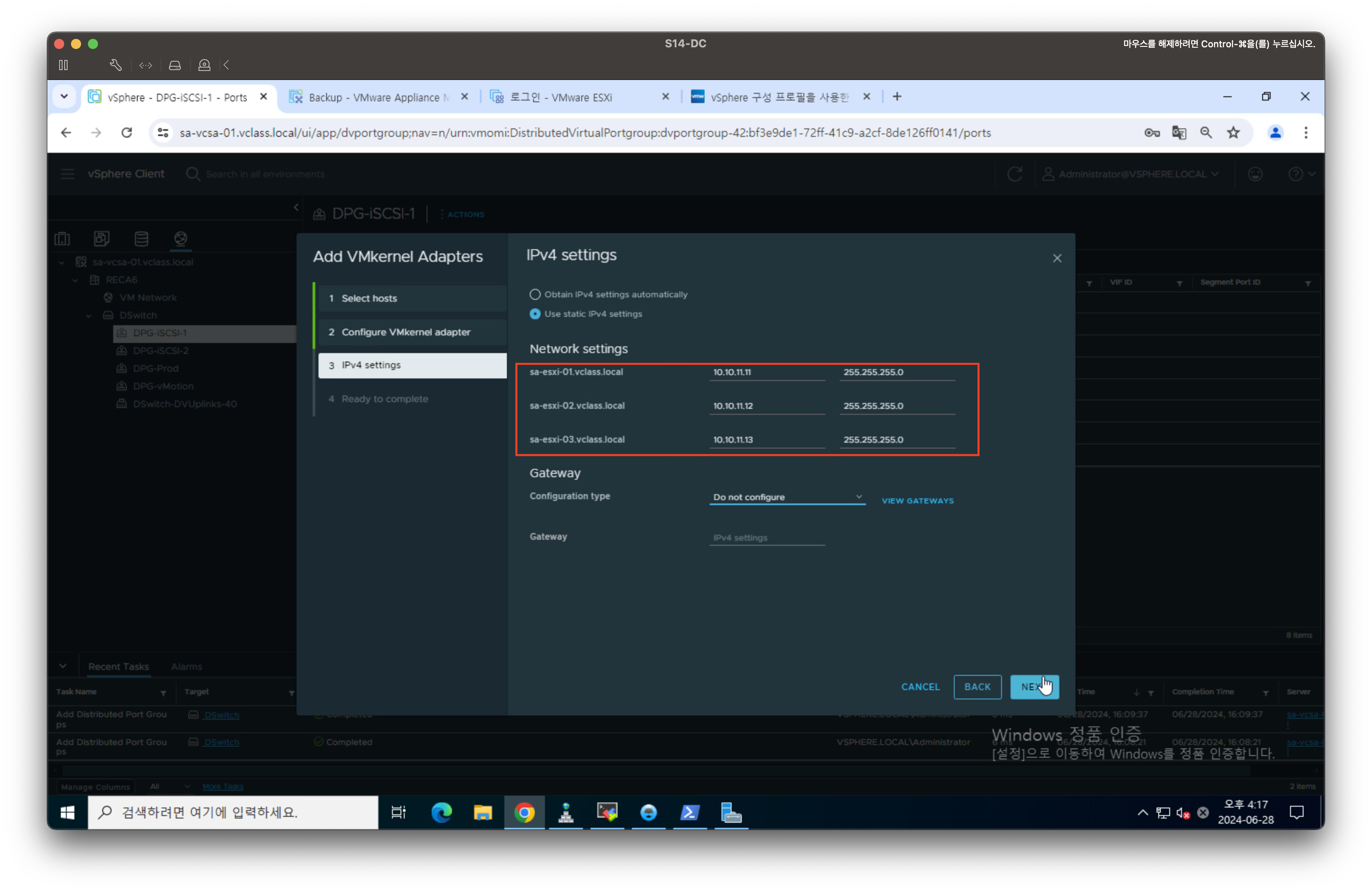The width and height of the screenshot is (1372, 892).
Task: Click the bookmark star icon in address bar
Action: coord(1233,133)
